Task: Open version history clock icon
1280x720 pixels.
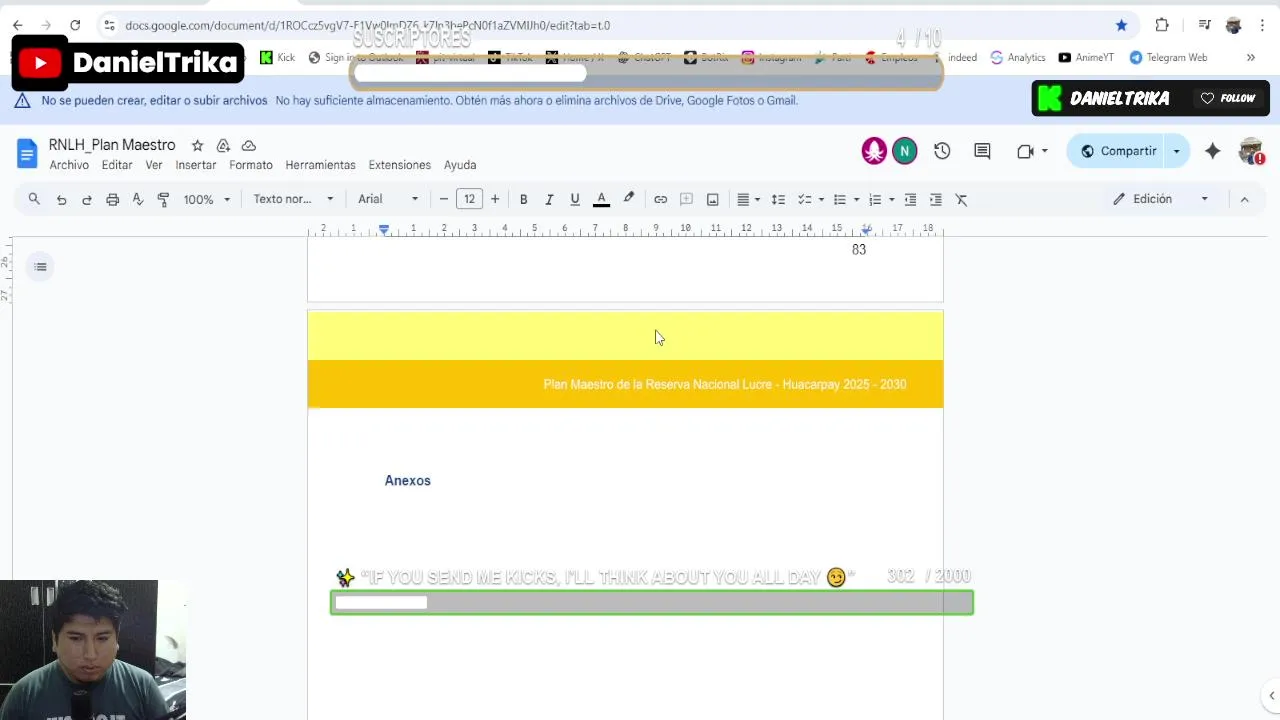Action: (942, 151)
